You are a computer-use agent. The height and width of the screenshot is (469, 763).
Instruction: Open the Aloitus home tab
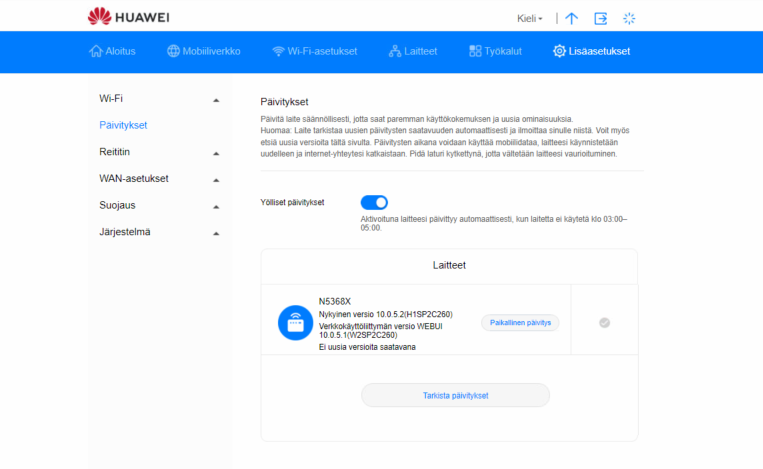pos(112,51)
